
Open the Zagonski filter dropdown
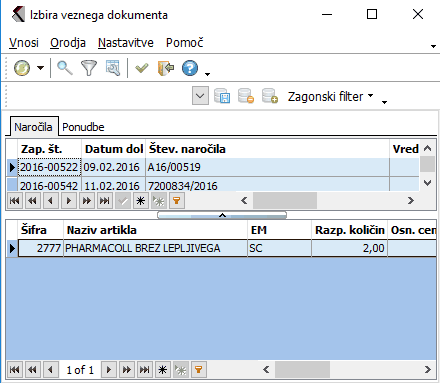(x=330, y=97)
